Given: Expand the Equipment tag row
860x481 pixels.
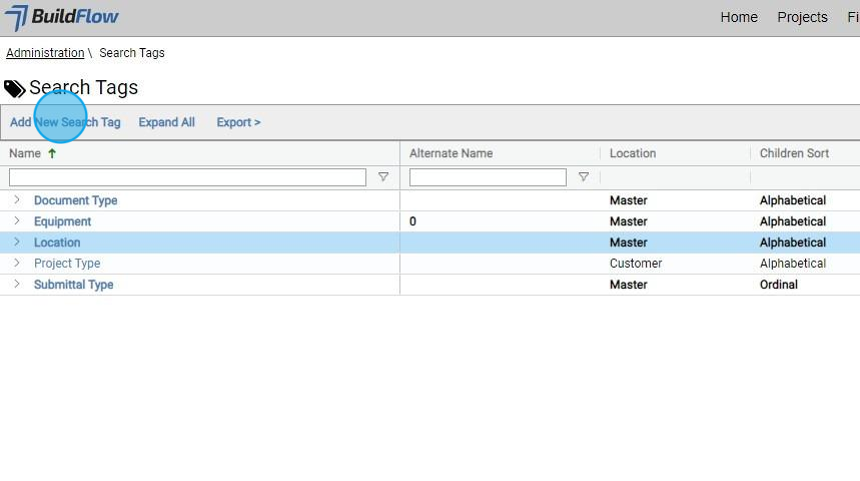Looking at the screenshot, I should (x=17, y=221).
